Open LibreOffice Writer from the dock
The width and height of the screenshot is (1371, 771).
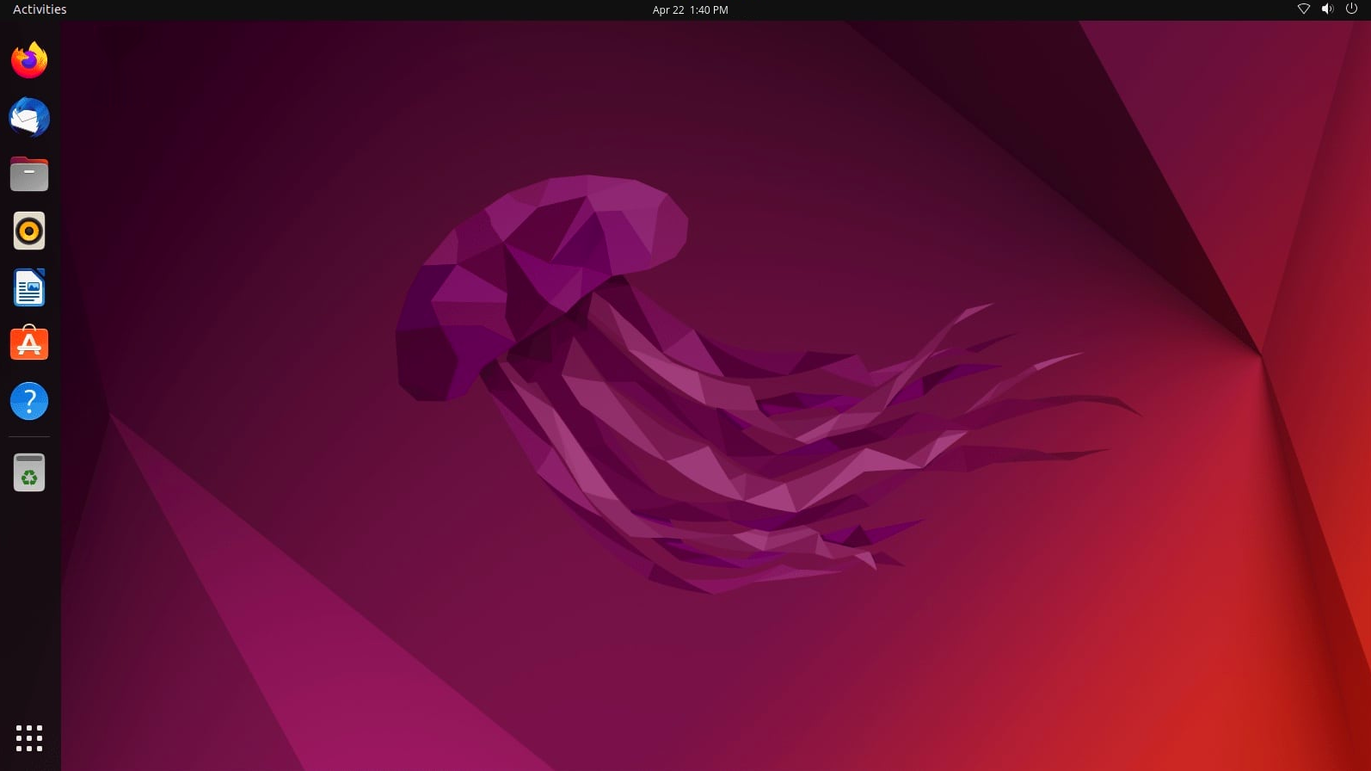coord(29,288)
